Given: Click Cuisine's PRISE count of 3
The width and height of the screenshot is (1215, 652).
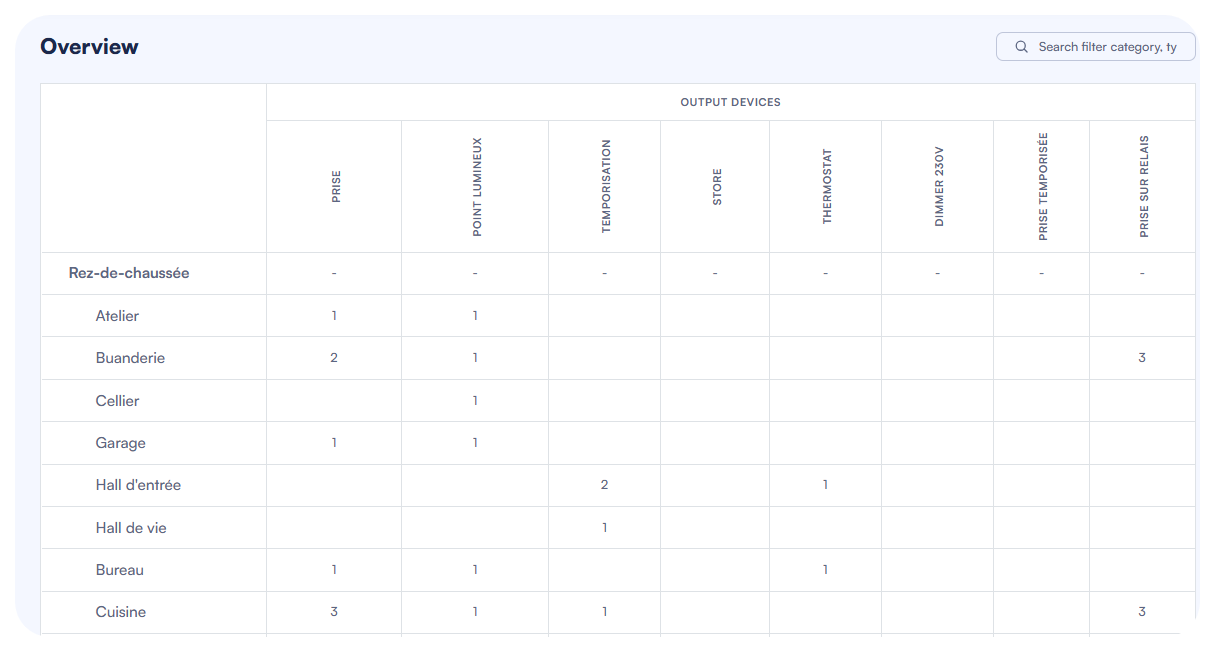Looking at the screenshot, I should tap(334, 611).
